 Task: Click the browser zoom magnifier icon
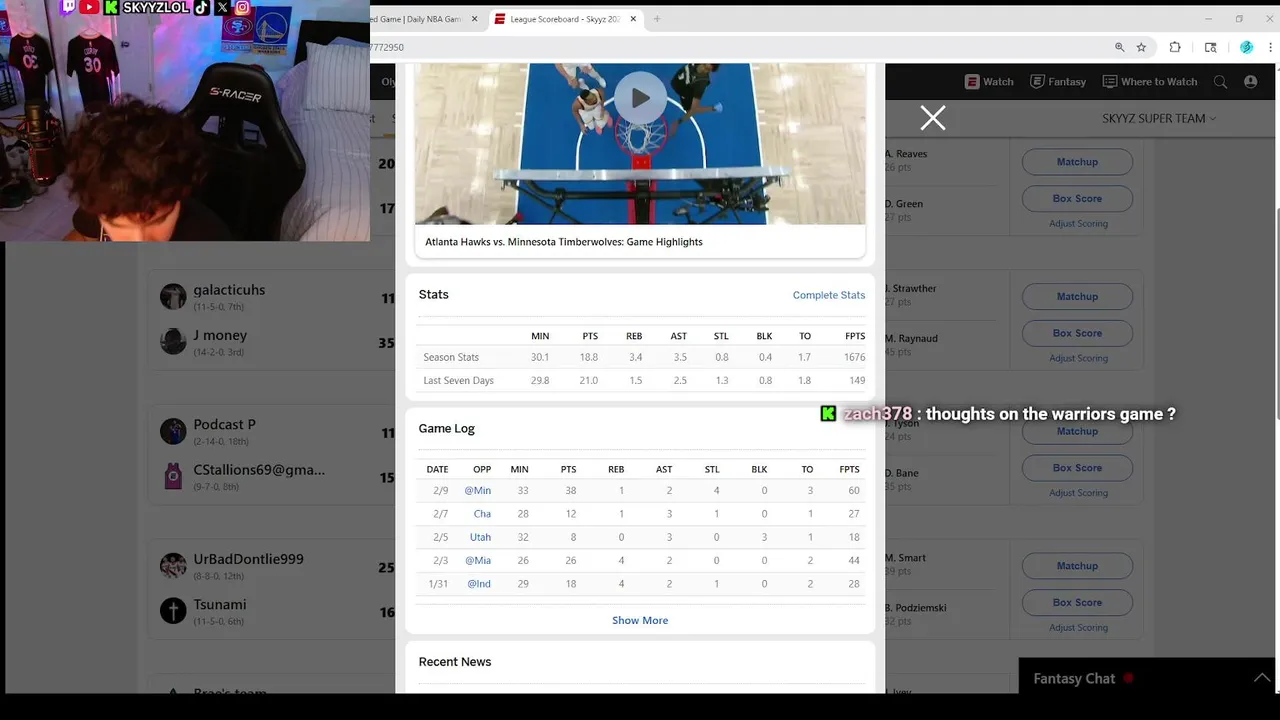[1120, 47]
